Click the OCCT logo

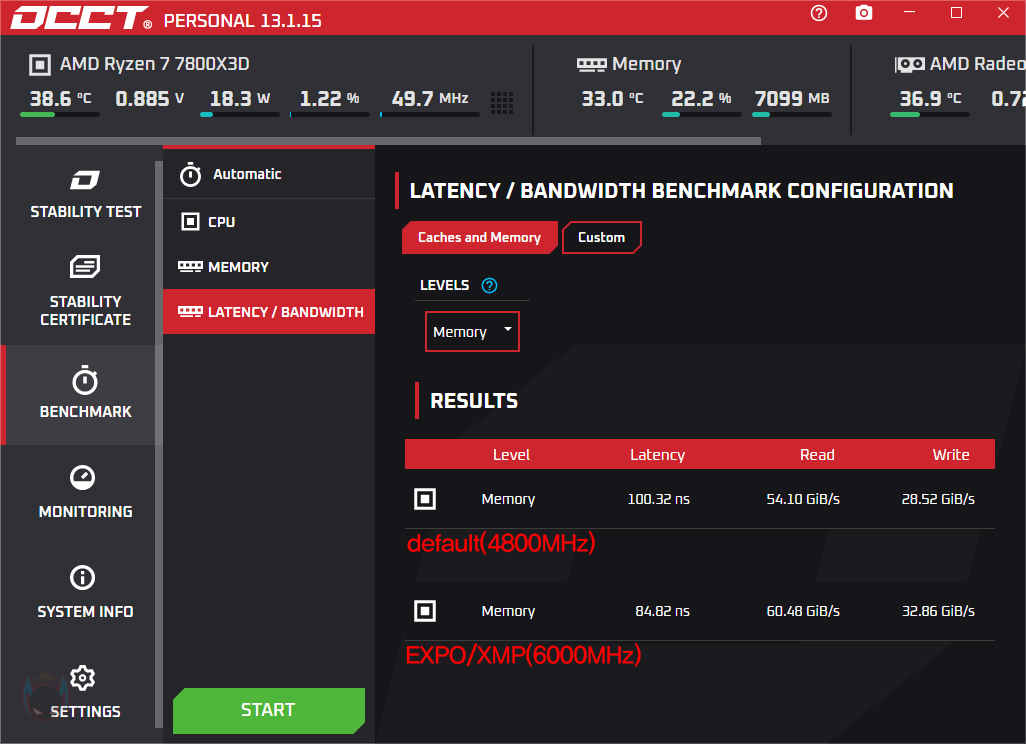coord(81,18)
